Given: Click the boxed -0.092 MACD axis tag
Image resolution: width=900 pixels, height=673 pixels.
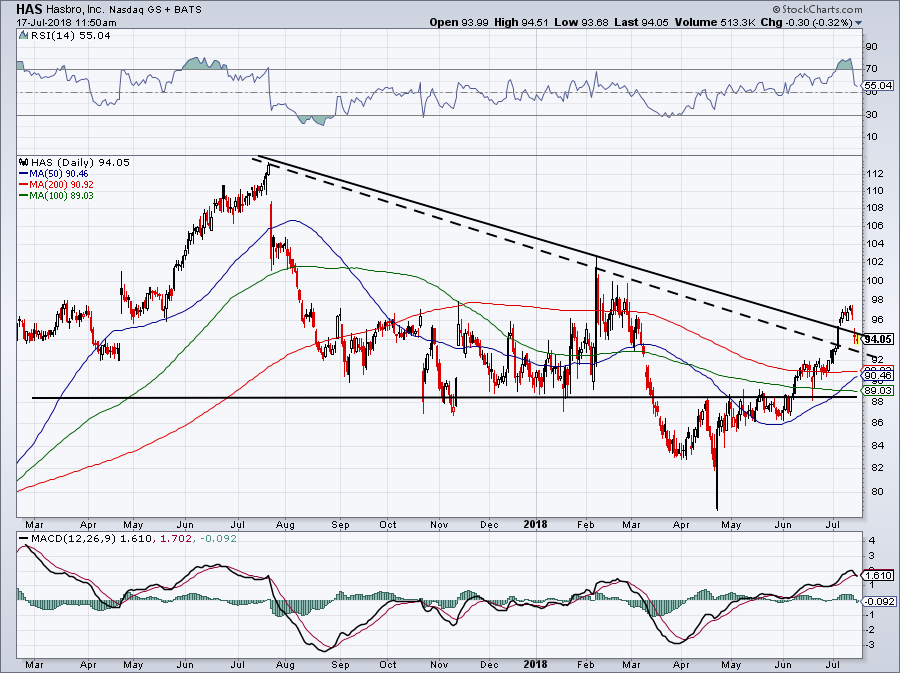Looking at the screenshot, I should pos(879,601).
